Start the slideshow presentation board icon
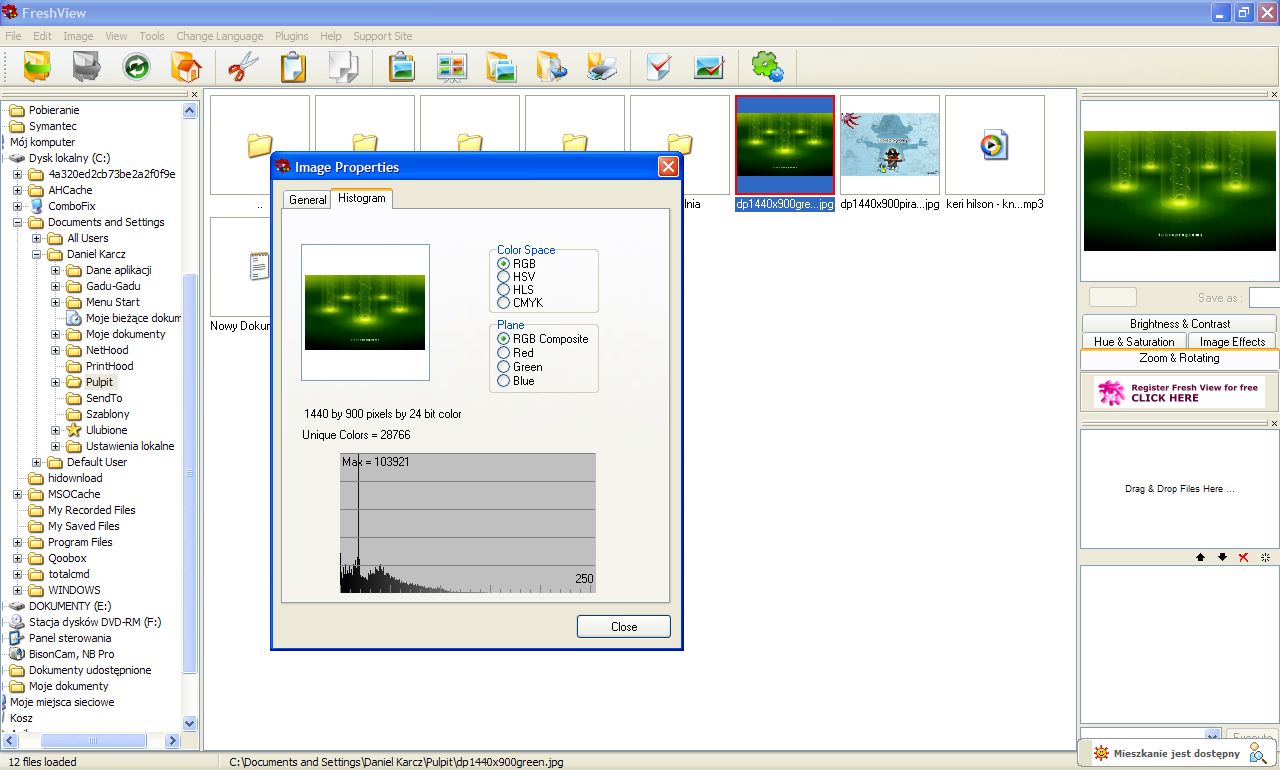Viewport: 1280px width, 770px height. tap(452, 67)
